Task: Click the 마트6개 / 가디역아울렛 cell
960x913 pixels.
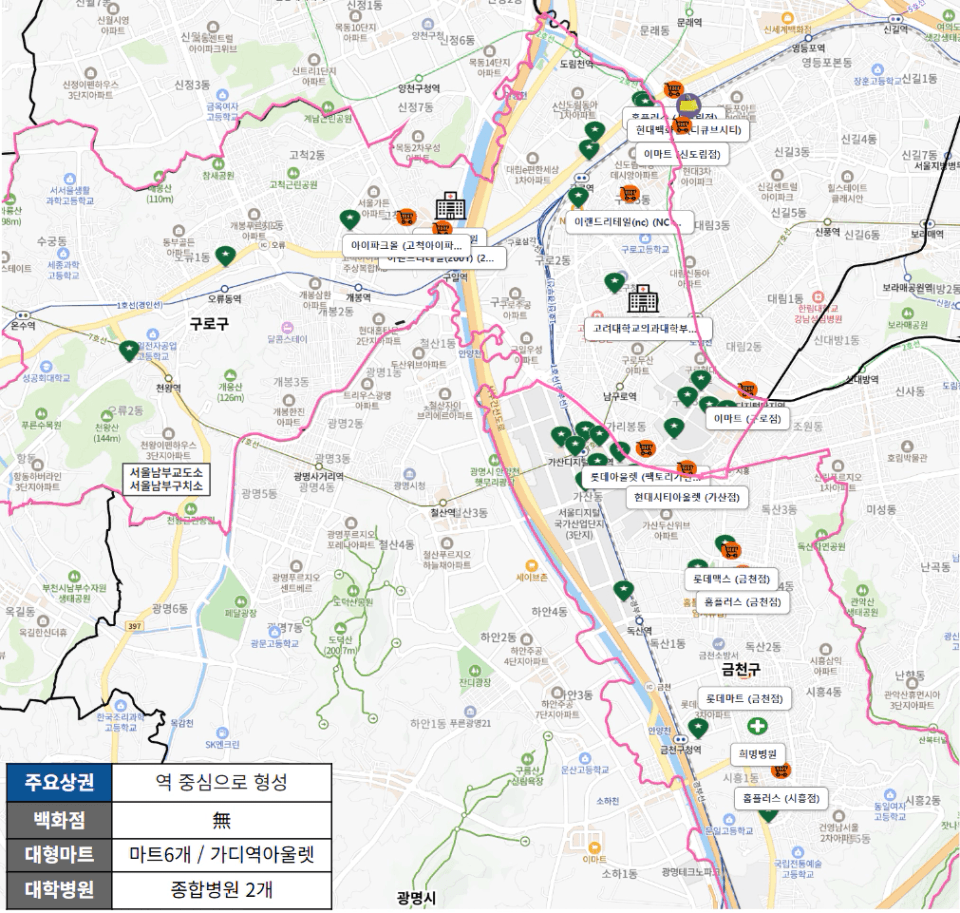Action: point(222,854)
